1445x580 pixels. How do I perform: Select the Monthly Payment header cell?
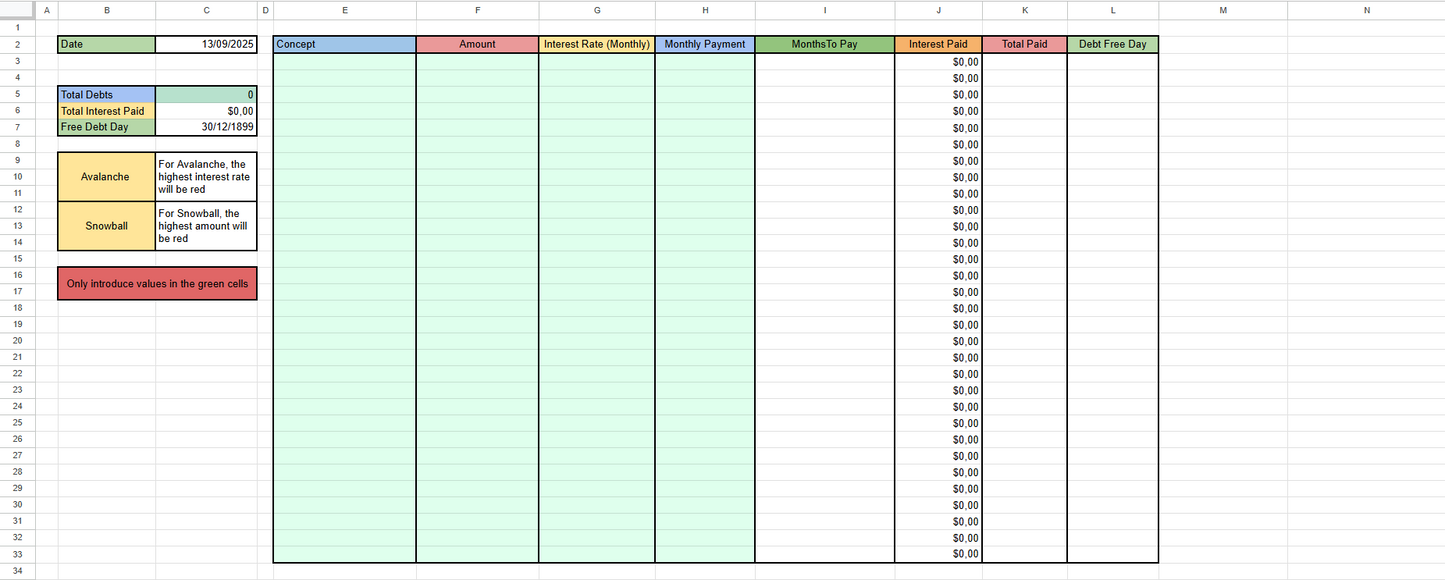704,45
